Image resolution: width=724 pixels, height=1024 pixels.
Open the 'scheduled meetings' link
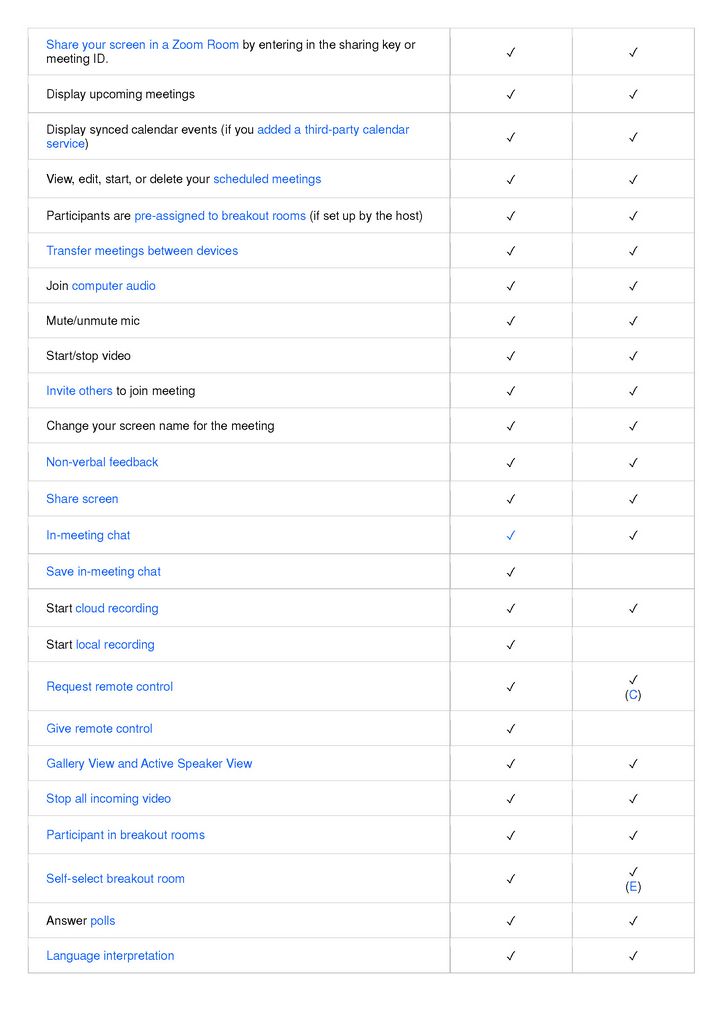coord(267,180)
